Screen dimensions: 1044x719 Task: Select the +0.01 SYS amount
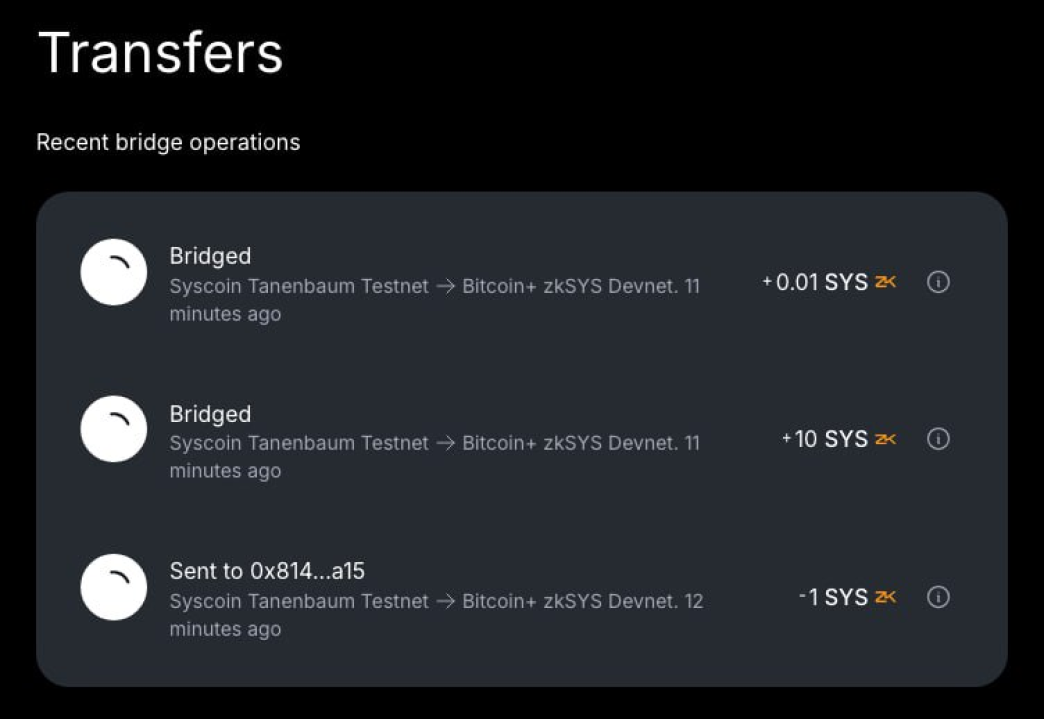click(815, 282)
